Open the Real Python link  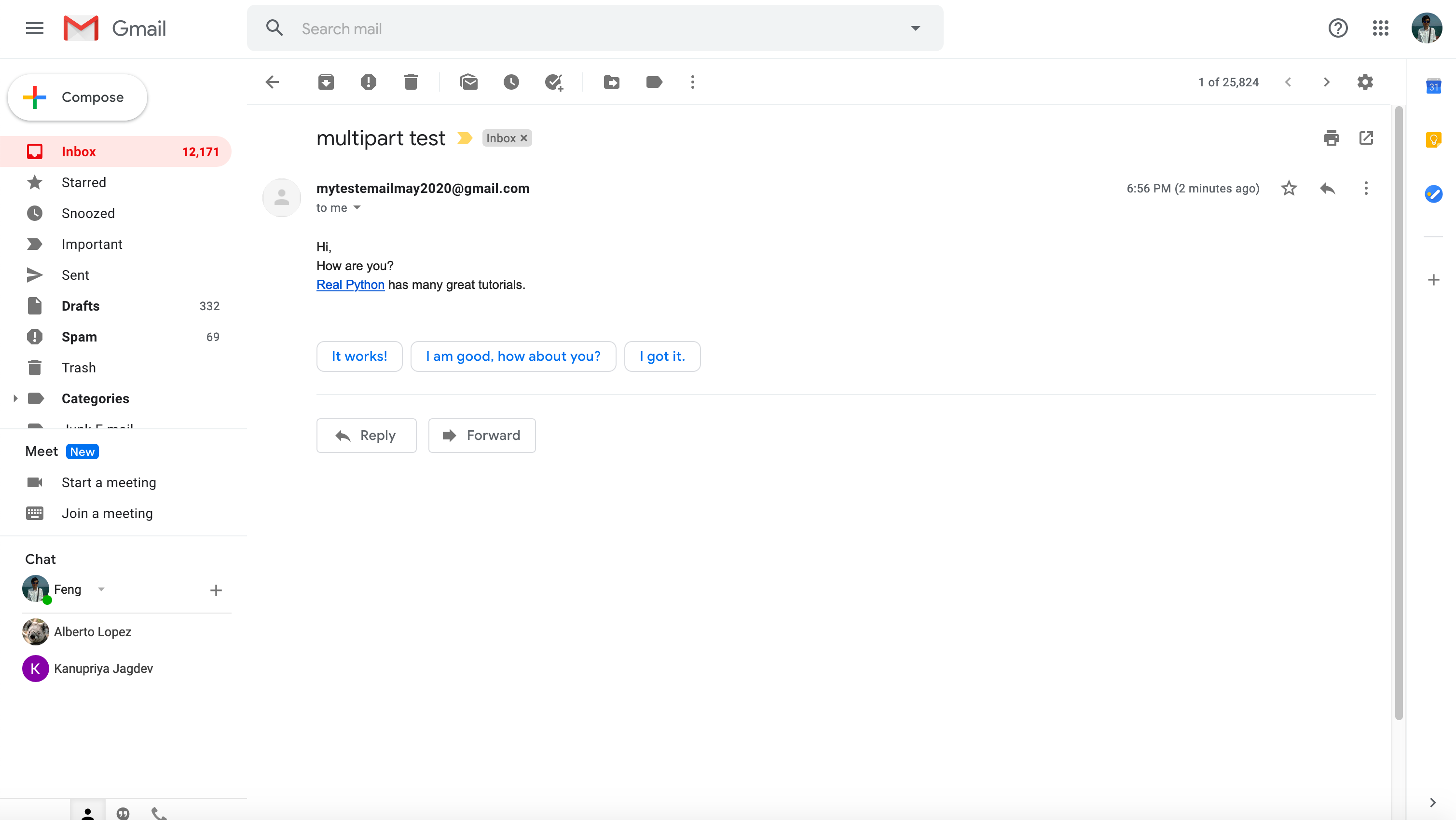pyautogui.click(x=350, y=284)
